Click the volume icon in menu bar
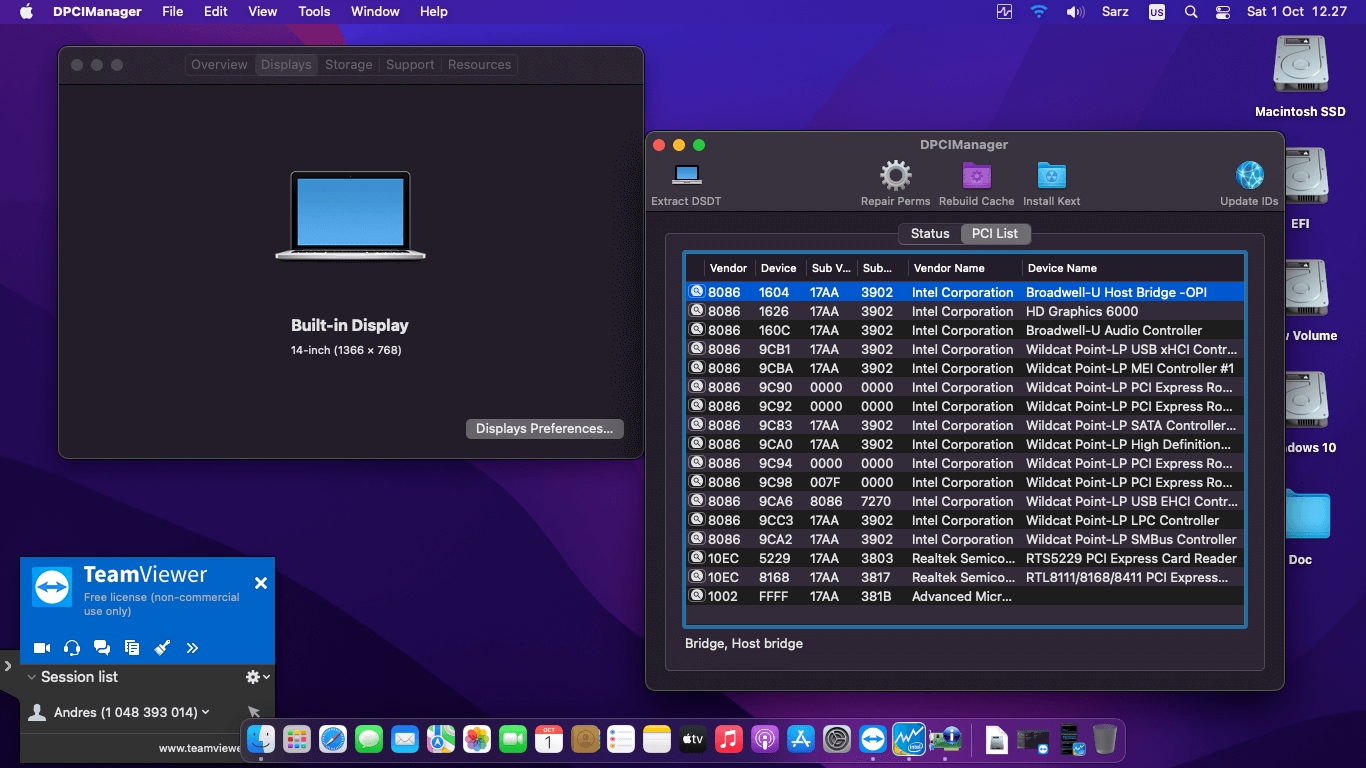The height and width of the screenshot is (768, 1366). [1075, 12]
